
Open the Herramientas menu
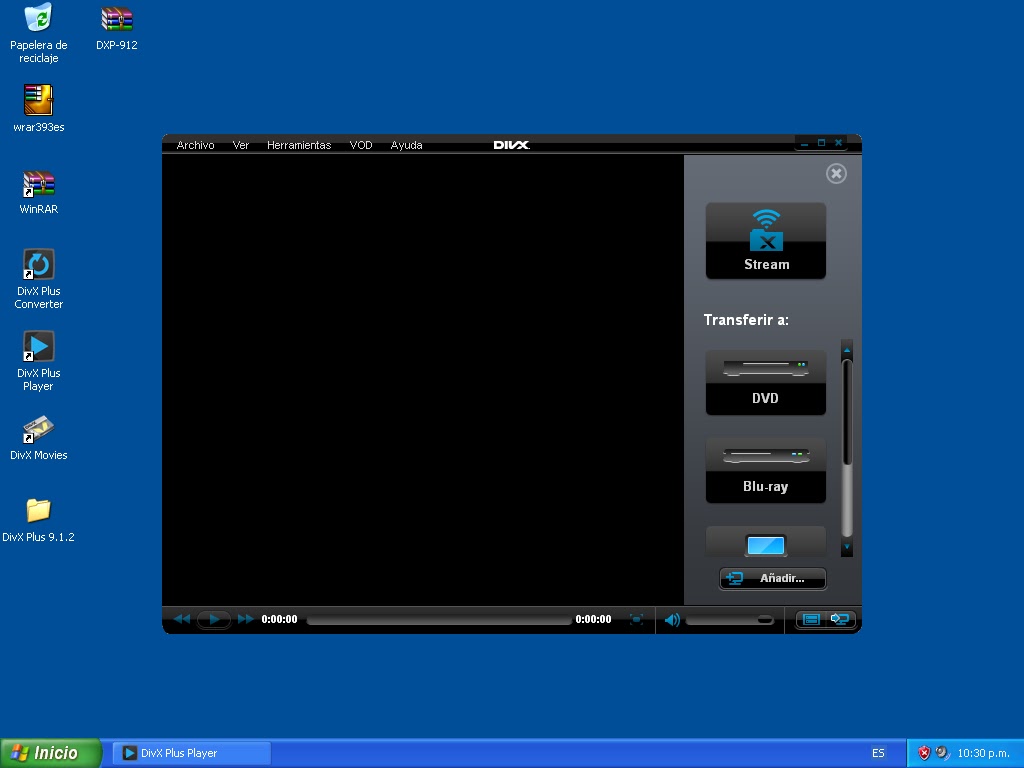[298, 145]
